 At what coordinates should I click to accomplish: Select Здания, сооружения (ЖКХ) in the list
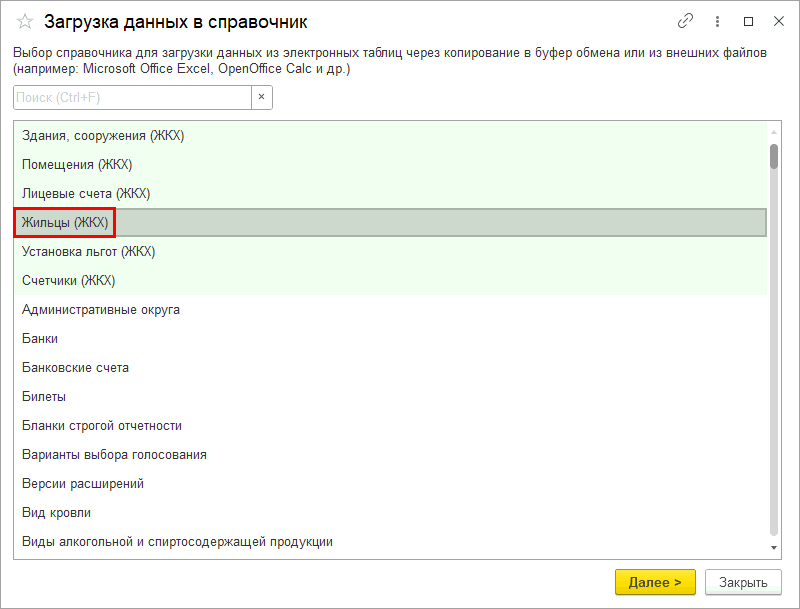(390, 136)
